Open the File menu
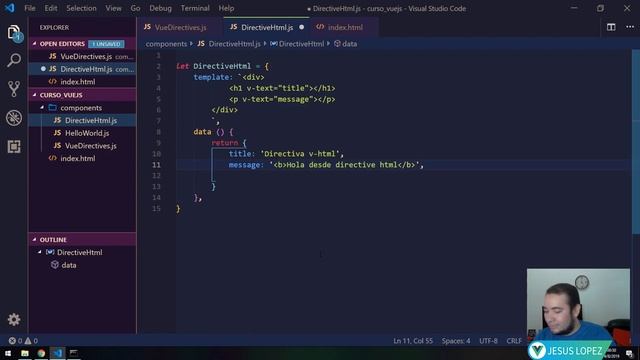640x360 pixels. [30, 8]
